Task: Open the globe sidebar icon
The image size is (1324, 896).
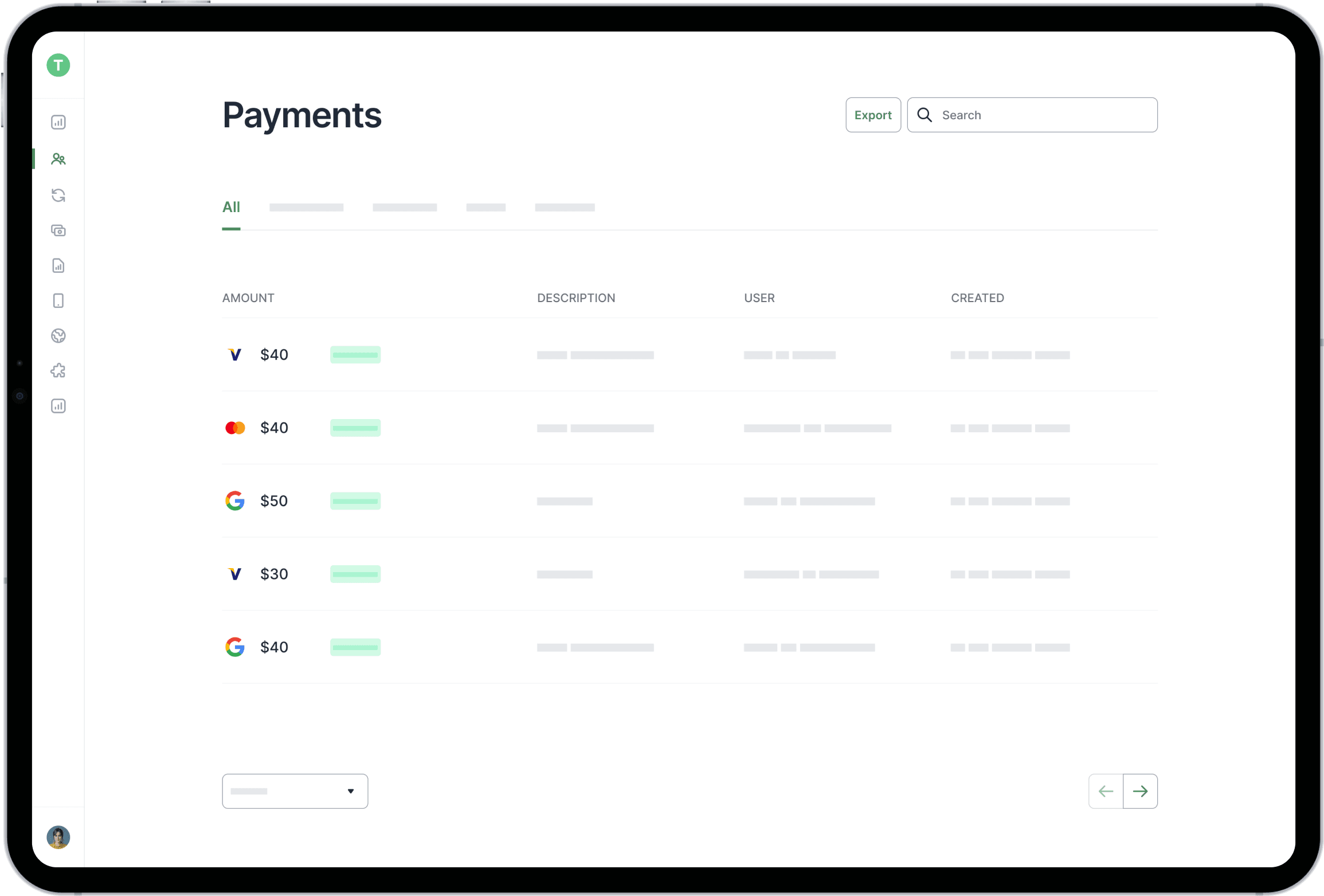Action: 58,336
